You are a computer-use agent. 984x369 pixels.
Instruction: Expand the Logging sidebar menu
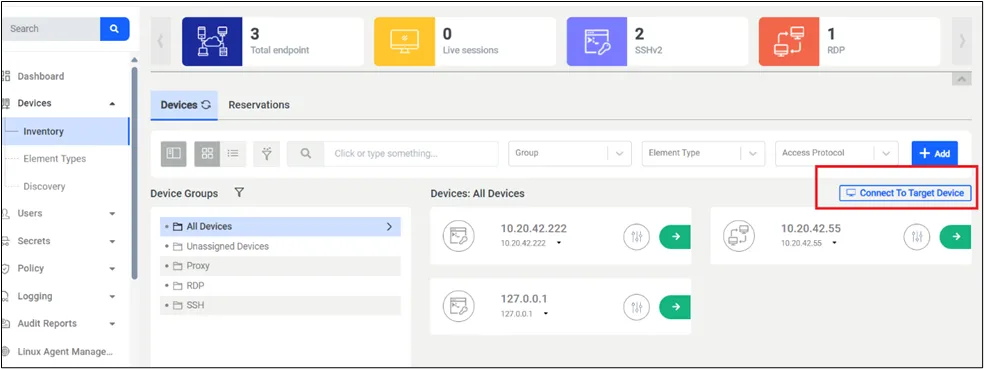(112, 296)
